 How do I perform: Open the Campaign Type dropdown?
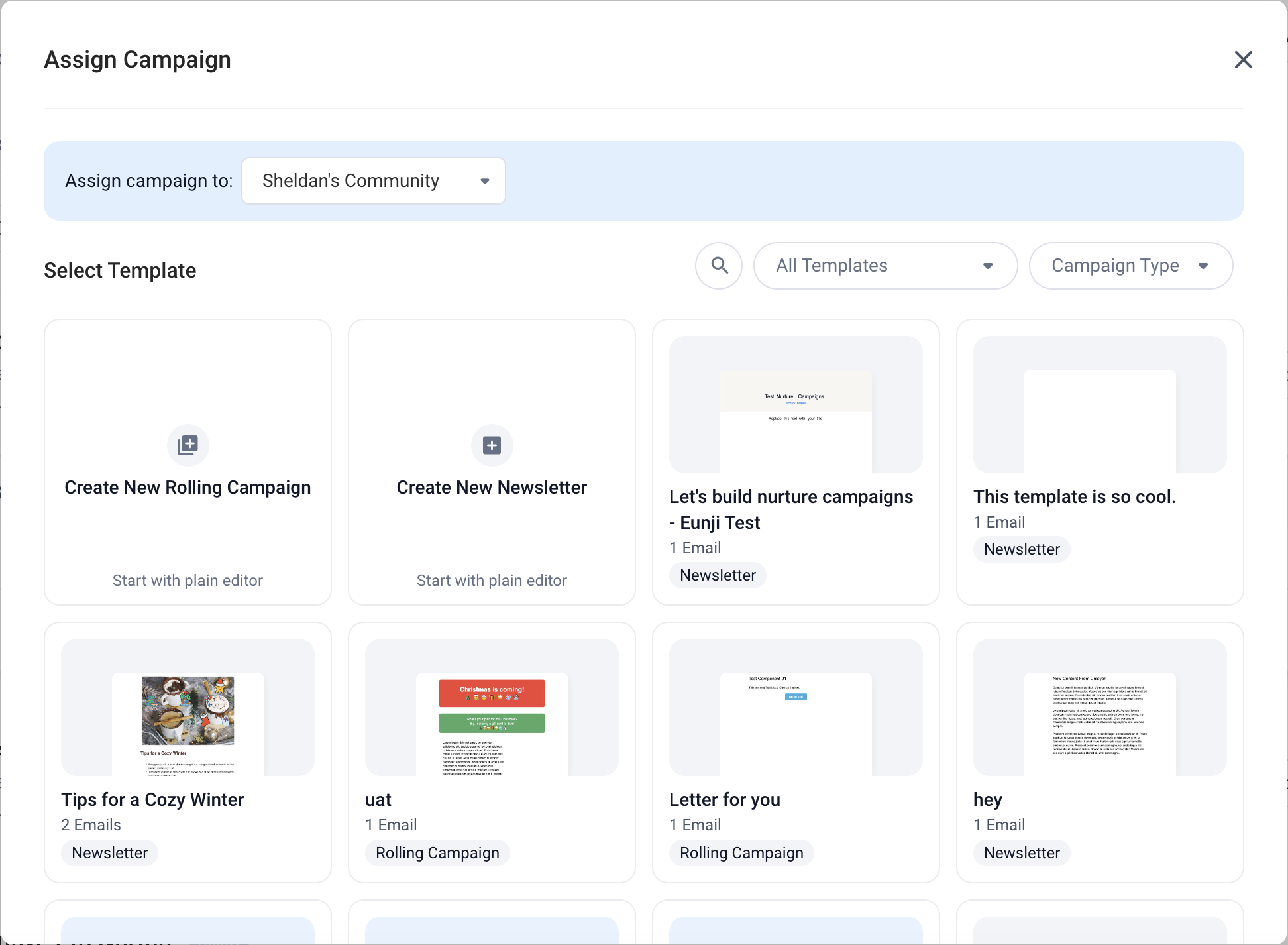1131,266
